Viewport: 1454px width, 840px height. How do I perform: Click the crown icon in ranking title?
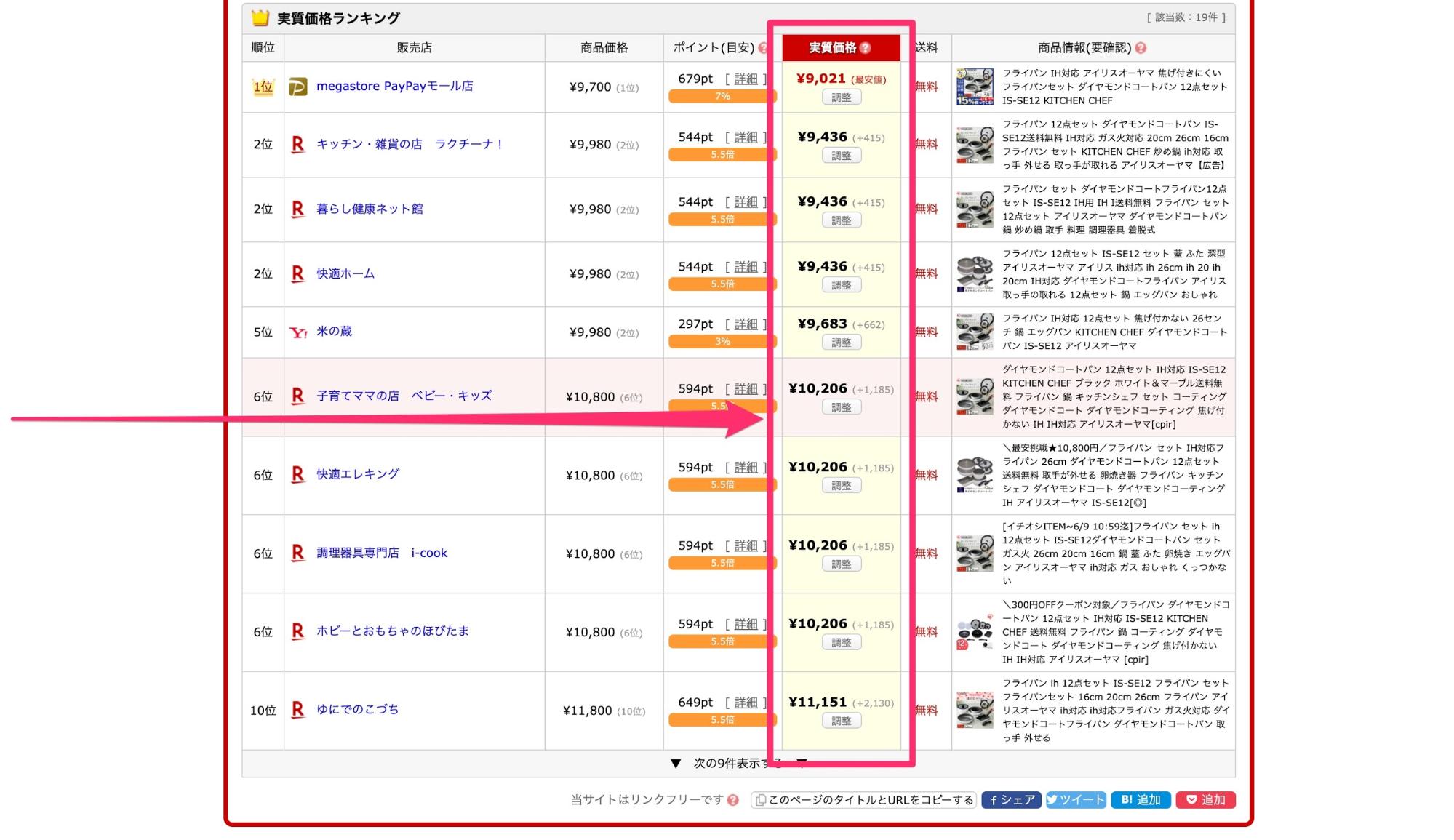coord(260,18)
